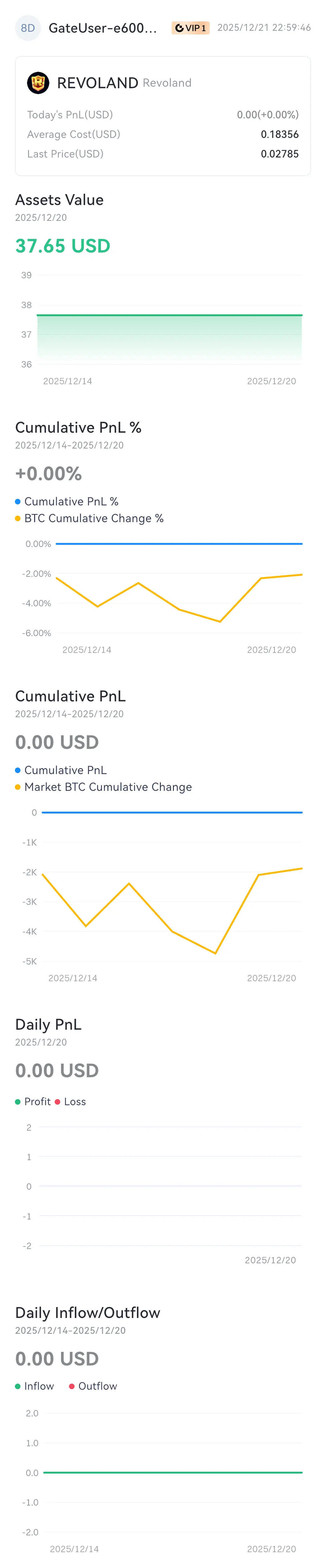Viewport: 326px width, 1568px height.
Task: Toggle the red Loss legend item
Action: (70, 1102)
